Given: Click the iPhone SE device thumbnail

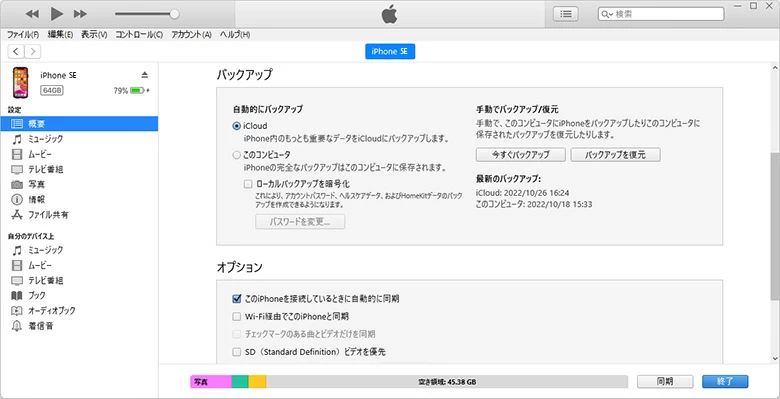Looking at the screenshot, I should click(21, 83).
